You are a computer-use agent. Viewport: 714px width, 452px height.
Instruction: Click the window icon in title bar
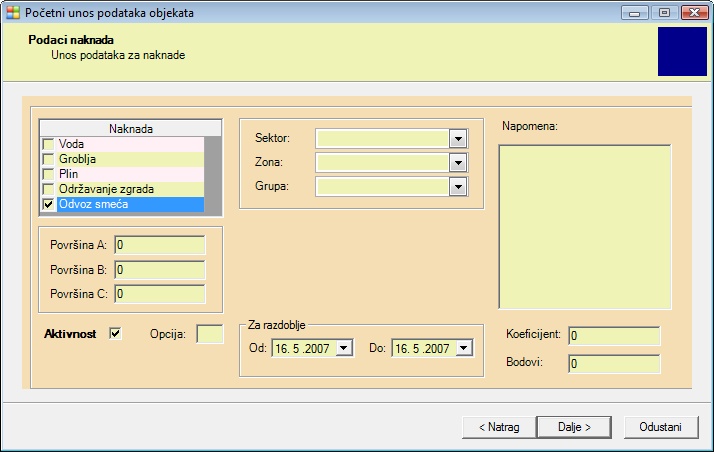13,12
